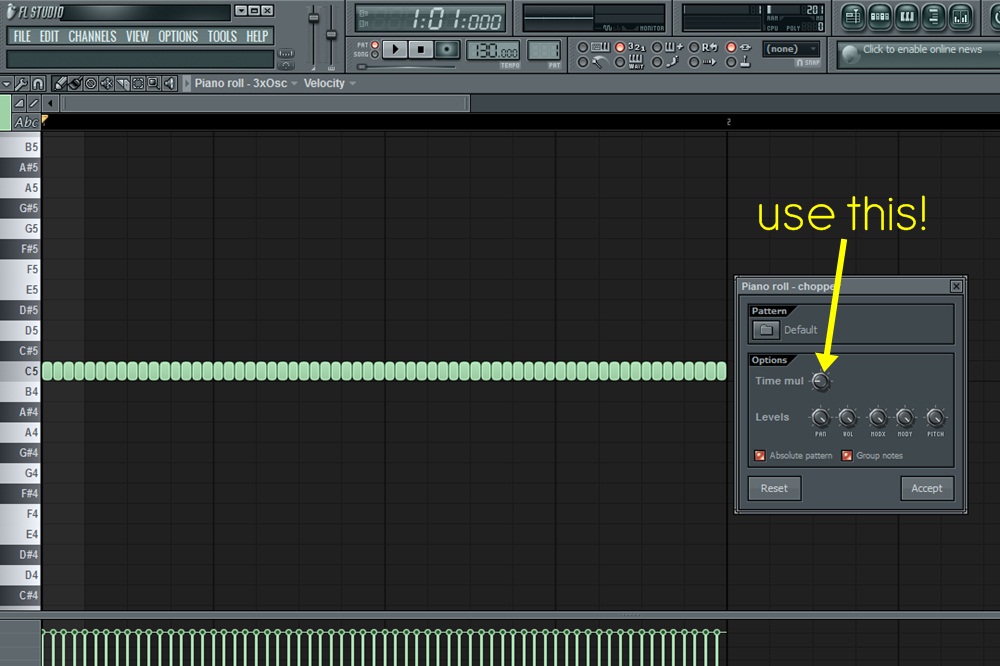Viewport: 1000px width, 666px height.
Task: Click the horizontal scrollbar left arrow
Action: coord(50,103)
